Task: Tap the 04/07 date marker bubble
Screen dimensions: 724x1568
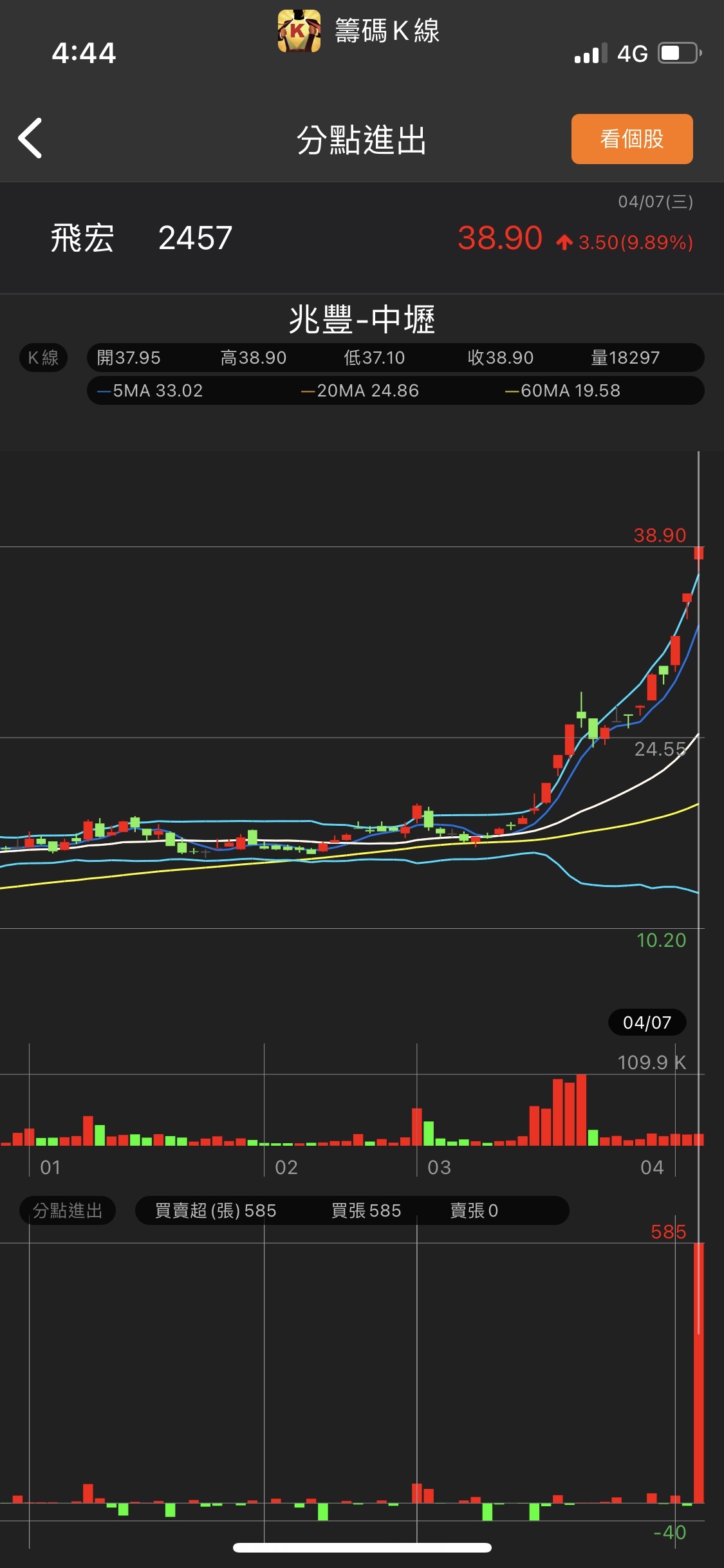Action: point(647,1022)
